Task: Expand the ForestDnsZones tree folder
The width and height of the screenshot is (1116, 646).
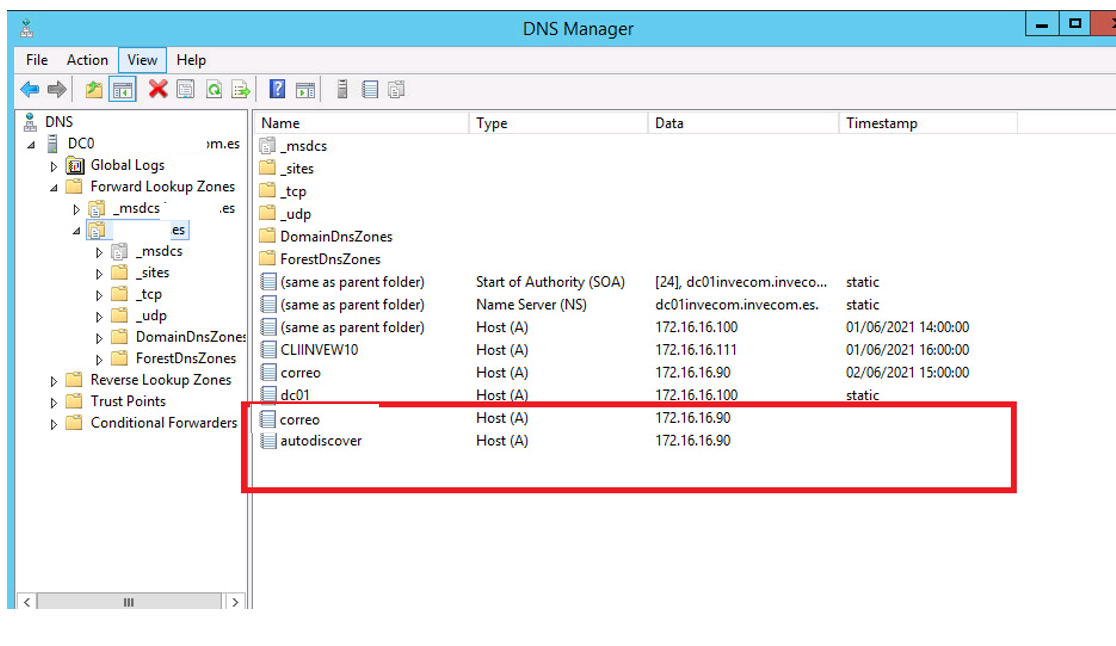Action: [99, 359]
